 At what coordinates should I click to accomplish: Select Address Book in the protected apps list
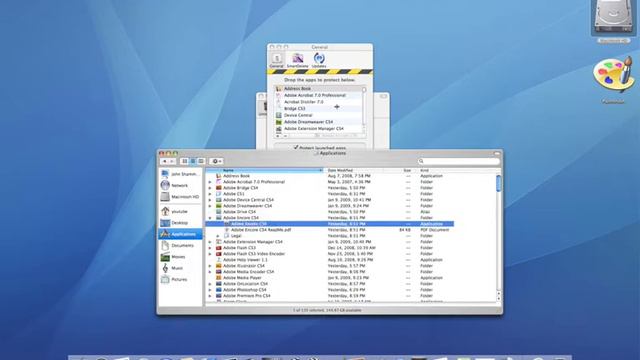318,89
